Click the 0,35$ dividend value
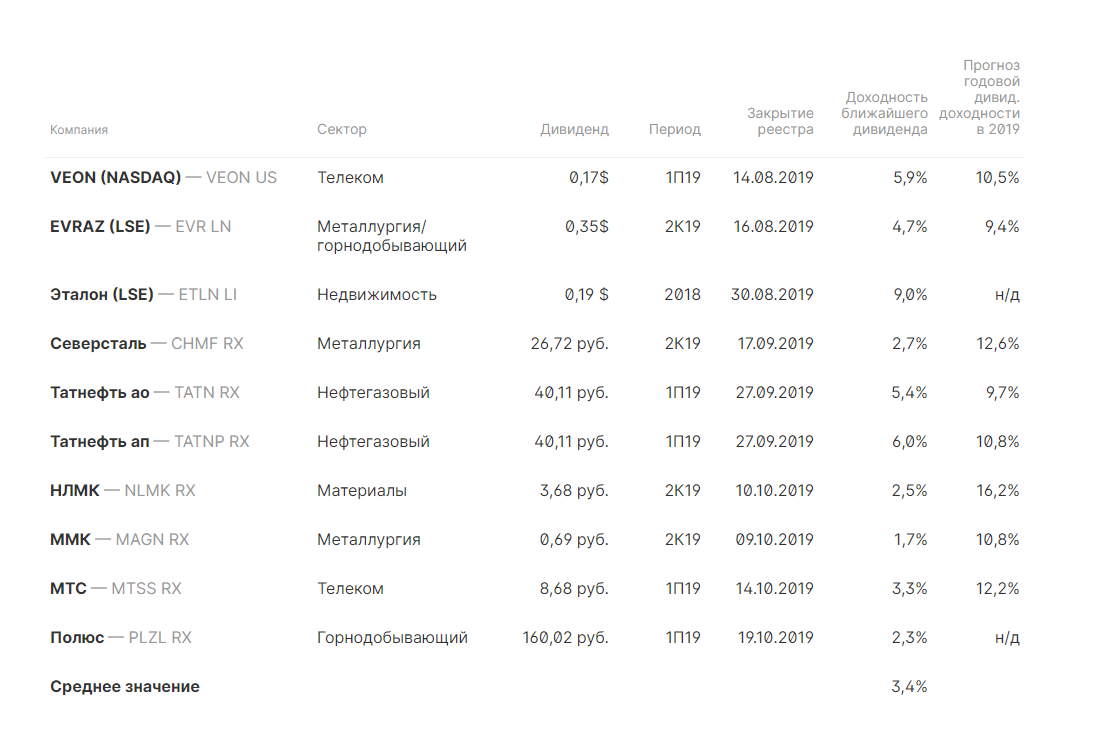The image size is (1094, 740). (587, 226)
